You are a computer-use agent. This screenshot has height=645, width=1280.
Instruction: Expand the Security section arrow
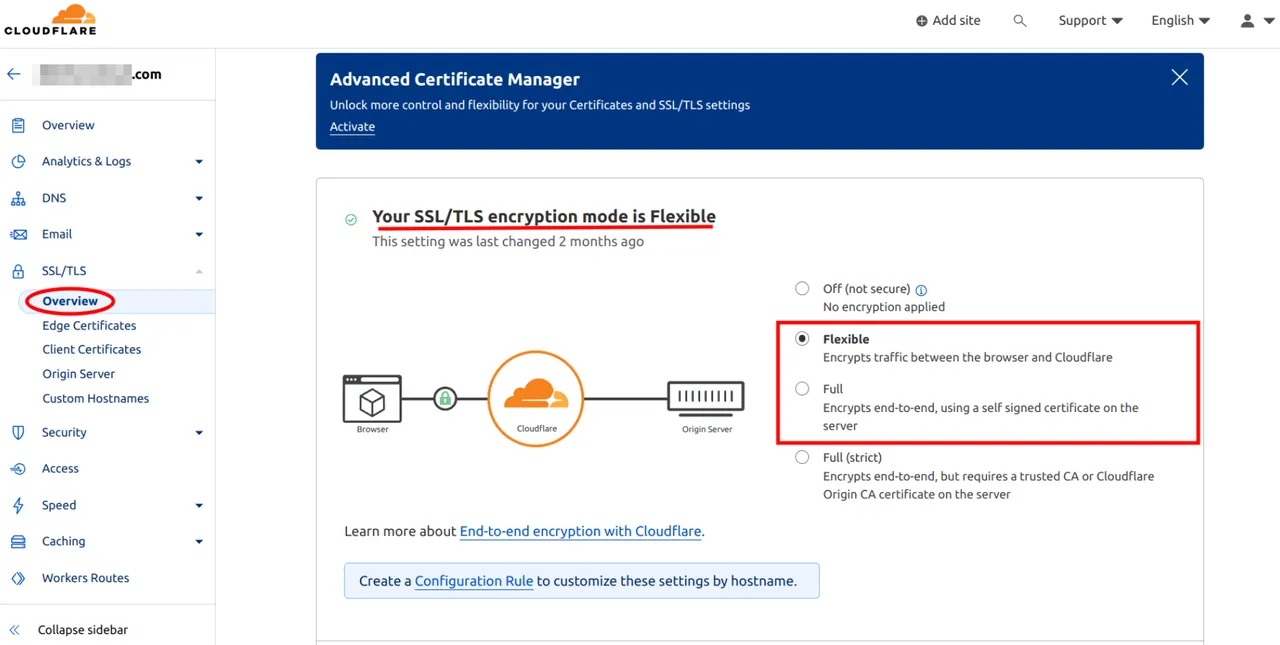click(x=199, y=433)
